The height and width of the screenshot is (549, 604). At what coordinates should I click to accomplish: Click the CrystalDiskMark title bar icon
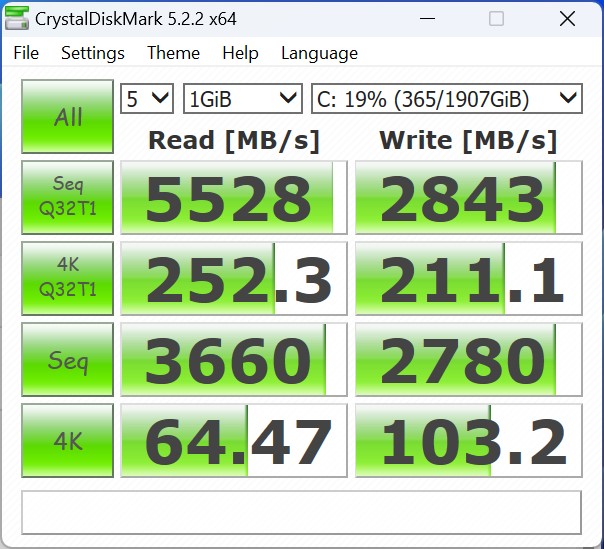(x=17, y=18)
